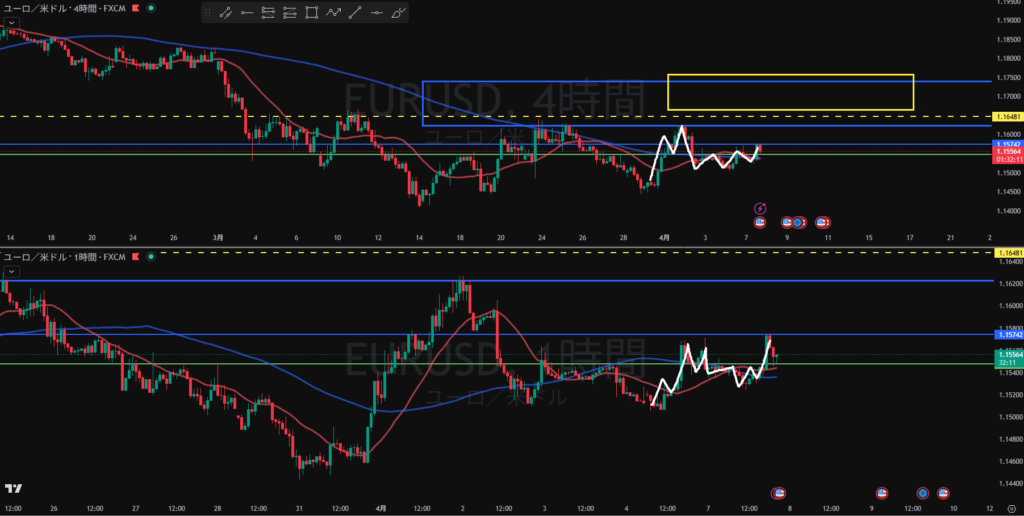Viewport: 1024px width, 516px height.
Task: Select the brush drawing tool
Action: [x=400, y=13]
